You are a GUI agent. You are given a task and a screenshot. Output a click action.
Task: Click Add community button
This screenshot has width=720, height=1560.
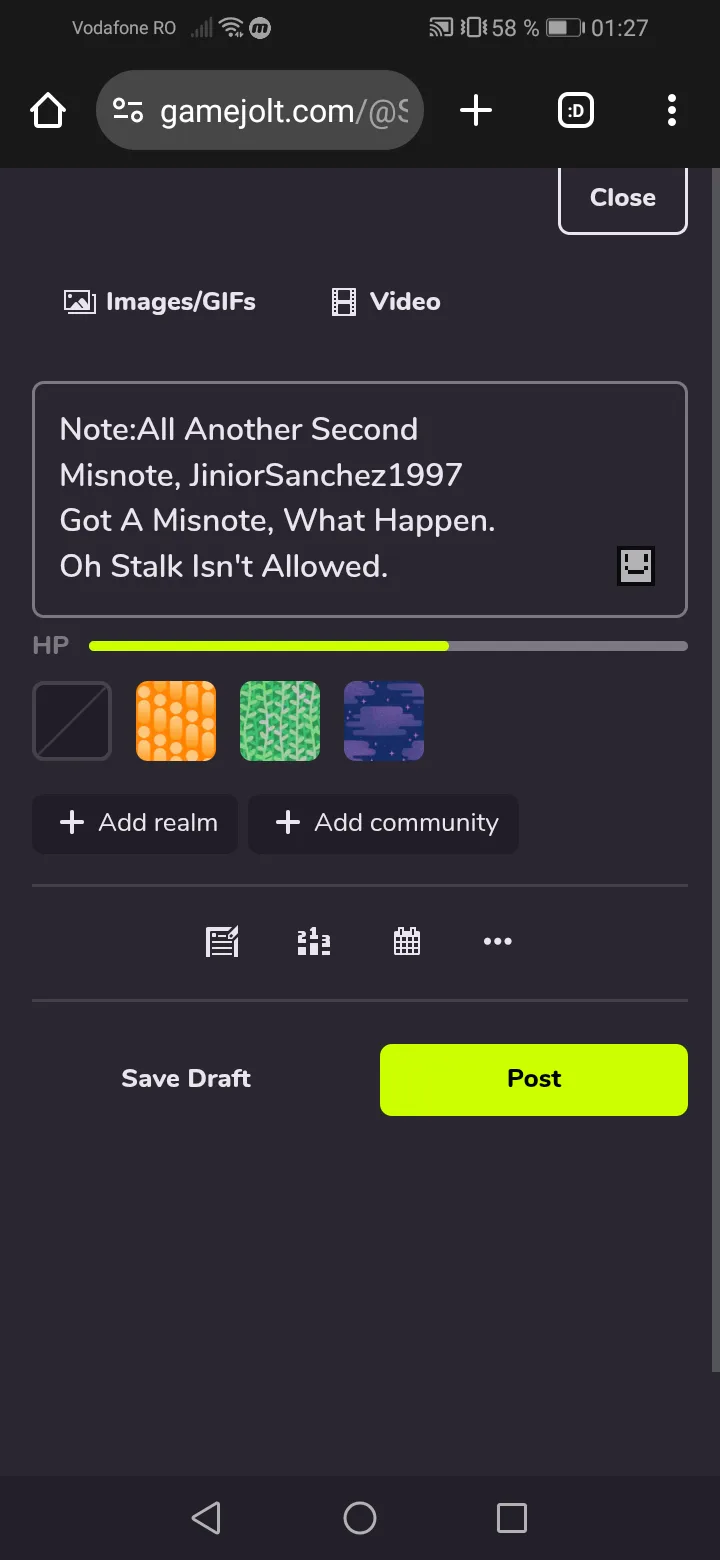383,823
